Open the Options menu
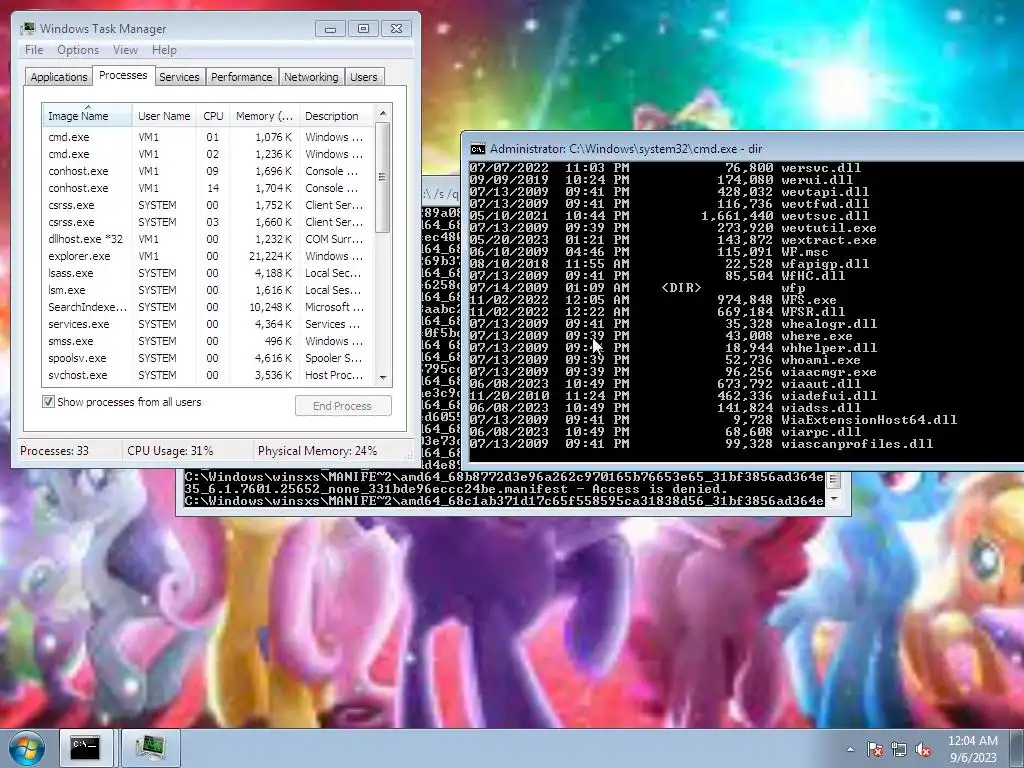 point(78,50)
